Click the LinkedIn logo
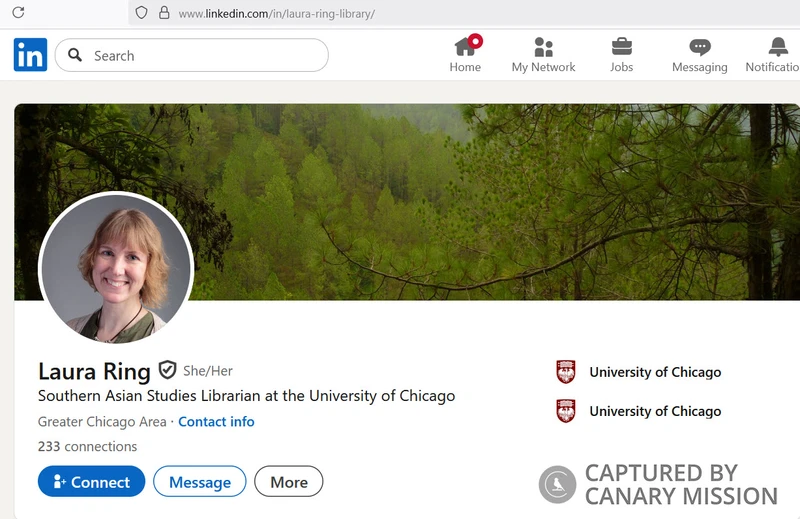This screenshot has height=519, width=800. pos(31,55)
